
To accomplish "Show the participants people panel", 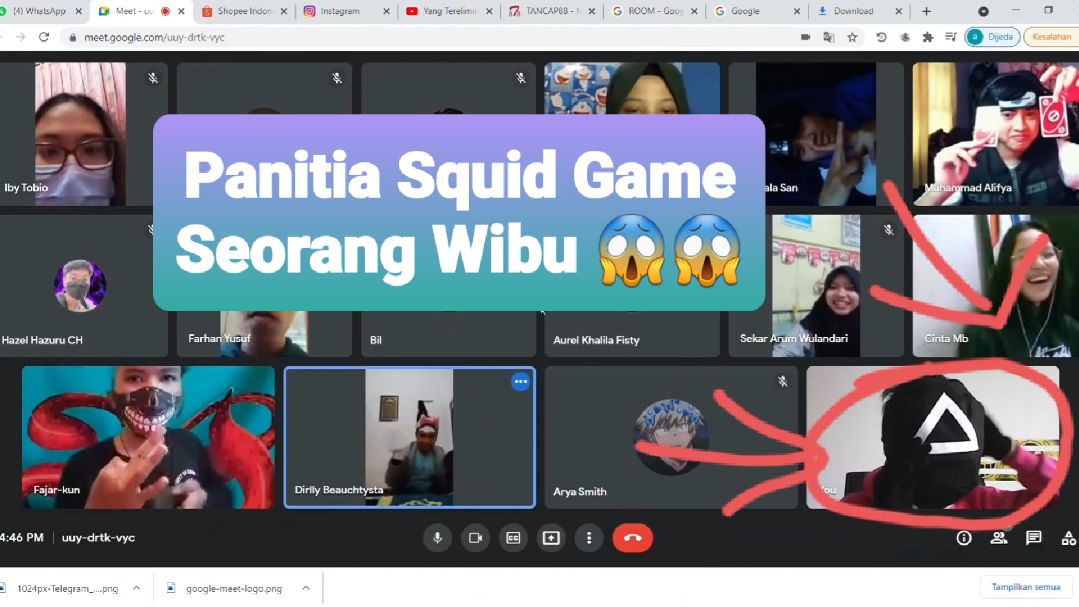I will click(x=998, y=538).
